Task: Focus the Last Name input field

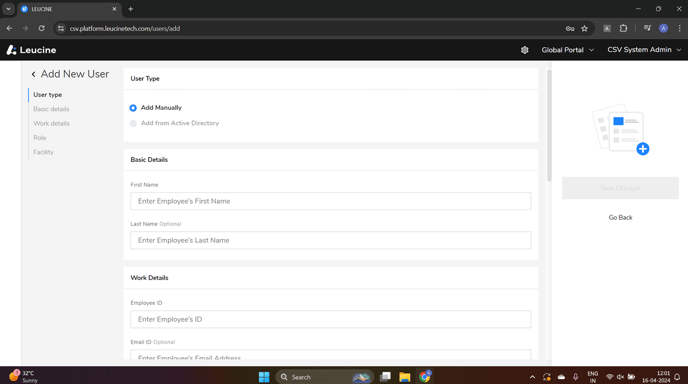Action: pos(330,240)
